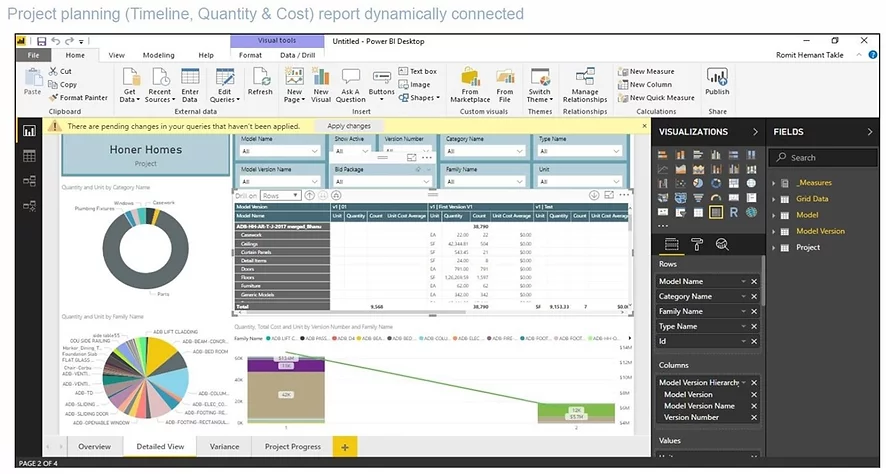Open the Overview page tab
The width and height of the screenshot is (886, 474).
point(94,446)
